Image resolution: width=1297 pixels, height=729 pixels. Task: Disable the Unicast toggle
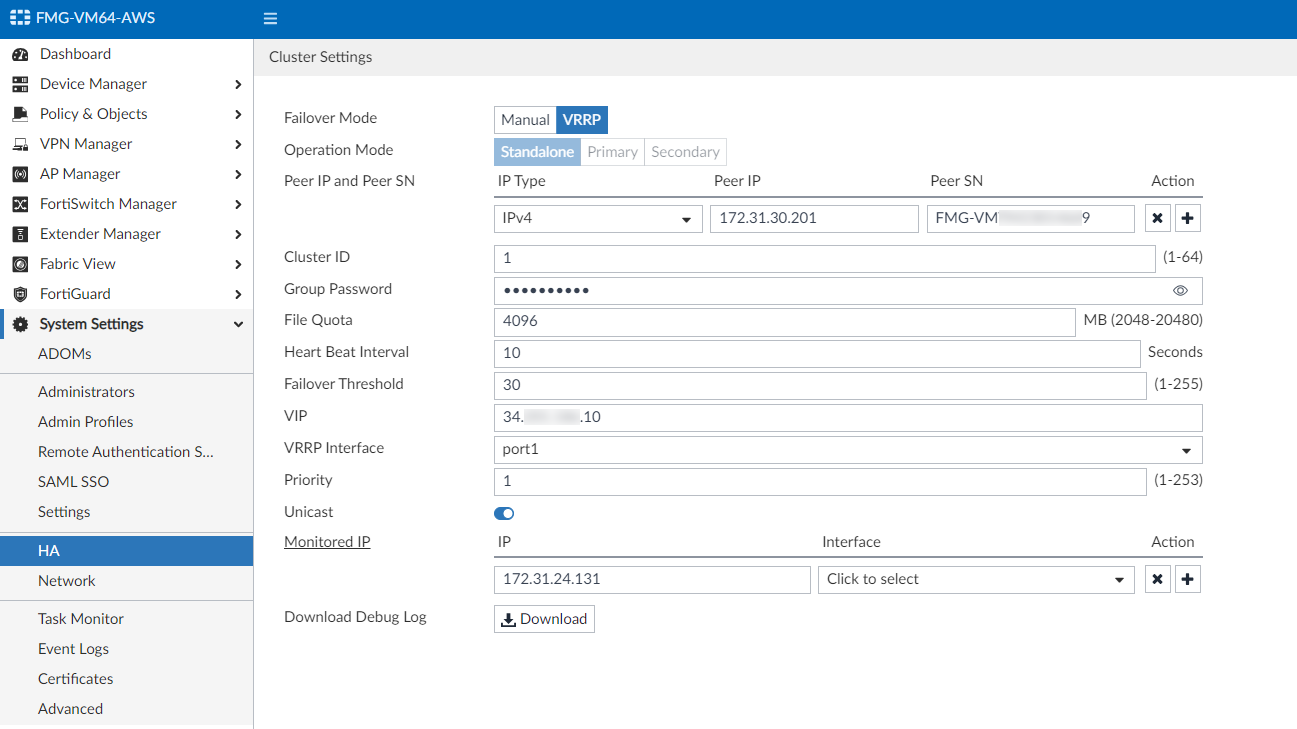(503, 513)
